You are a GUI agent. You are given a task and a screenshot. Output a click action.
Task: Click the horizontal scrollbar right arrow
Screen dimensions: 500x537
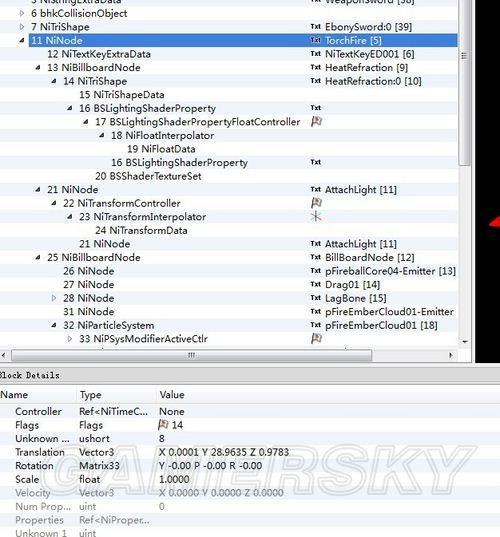(x=451, y=355)
